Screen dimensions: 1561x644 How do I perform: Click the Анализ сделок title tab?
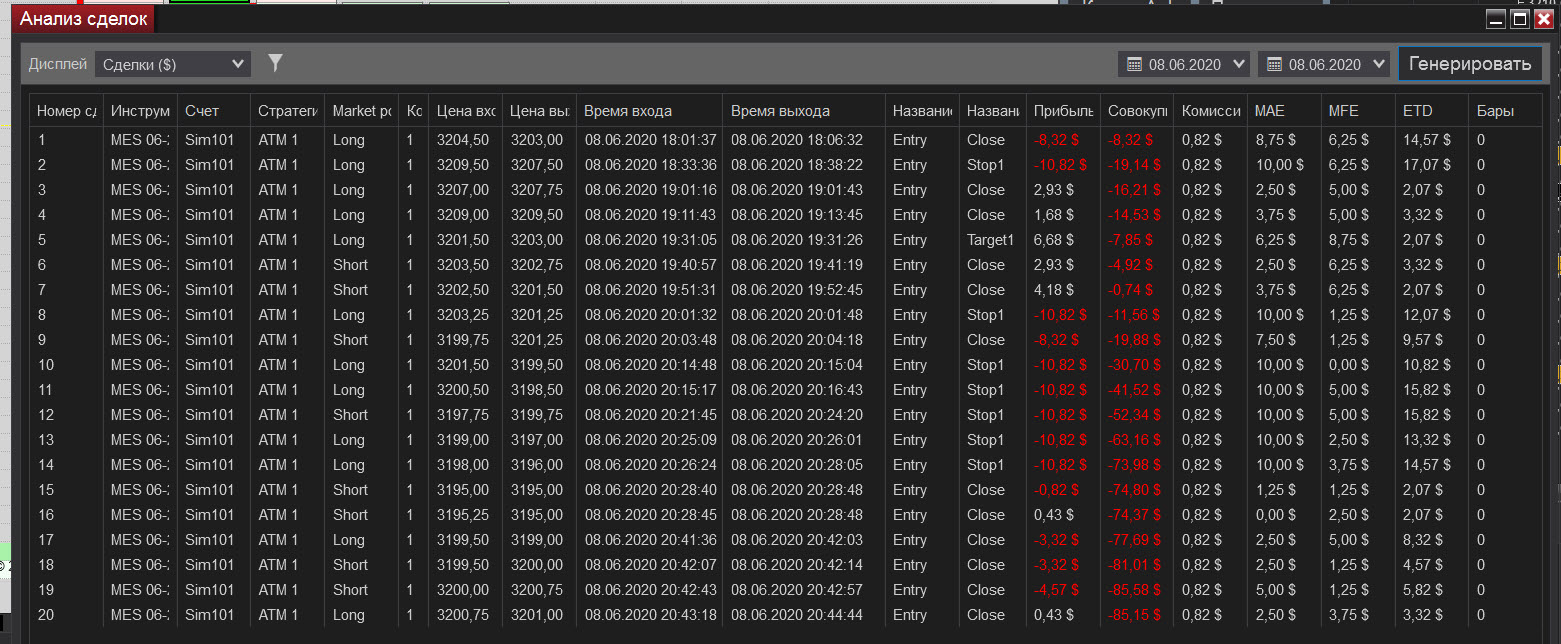(84, 19)
